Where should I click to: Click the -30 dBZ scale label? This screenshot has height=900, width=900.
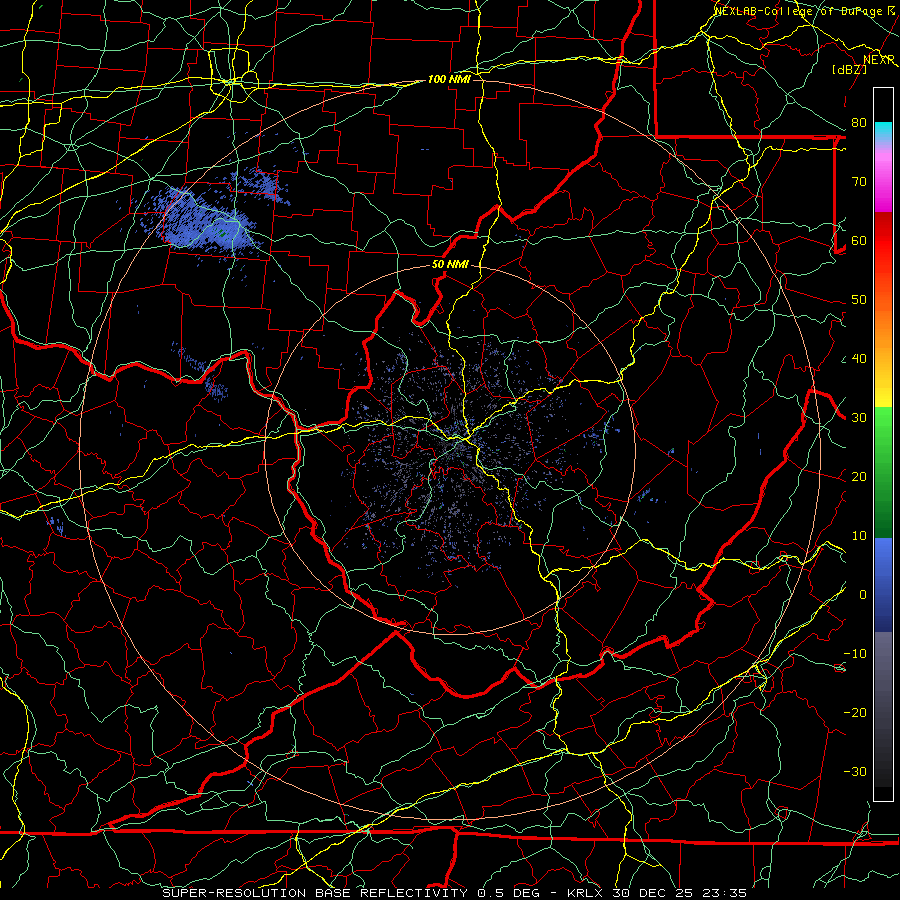(855, 772)
